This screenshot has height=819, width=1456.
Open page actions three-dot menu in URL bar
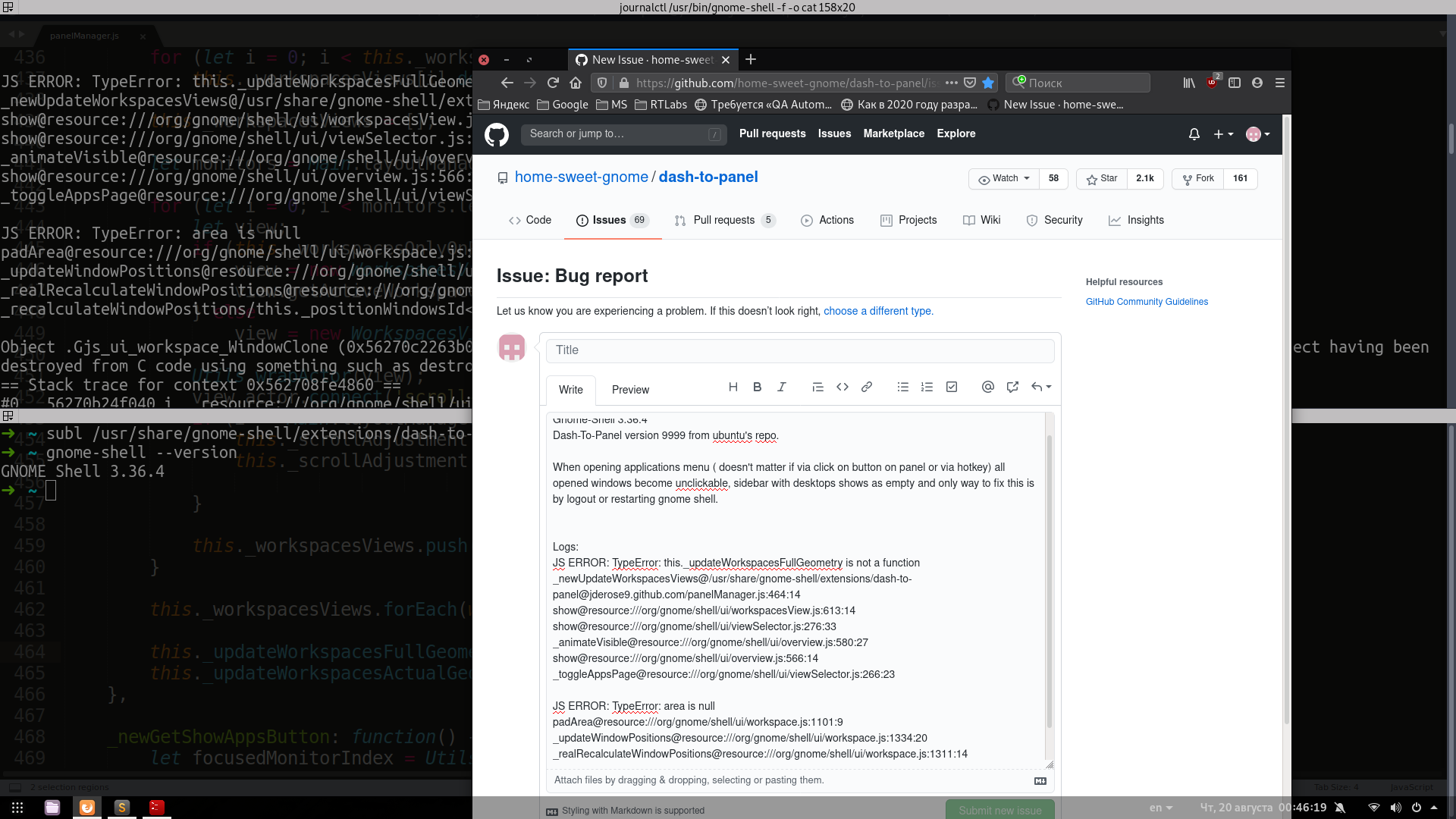pyautogui.click(x=951, y=83)
